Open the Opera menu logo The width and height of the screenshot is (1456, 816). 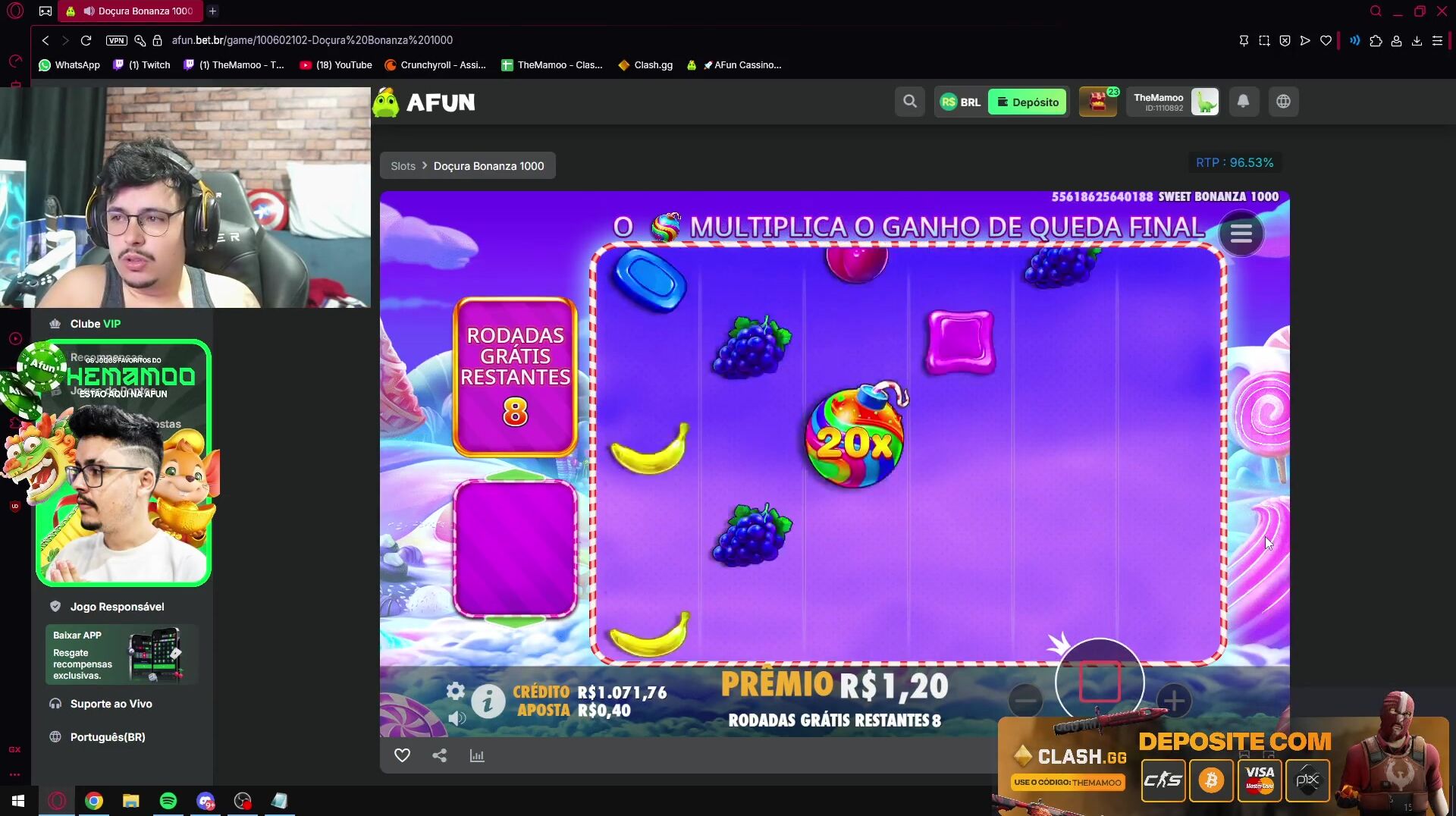[x=15, y=11]
